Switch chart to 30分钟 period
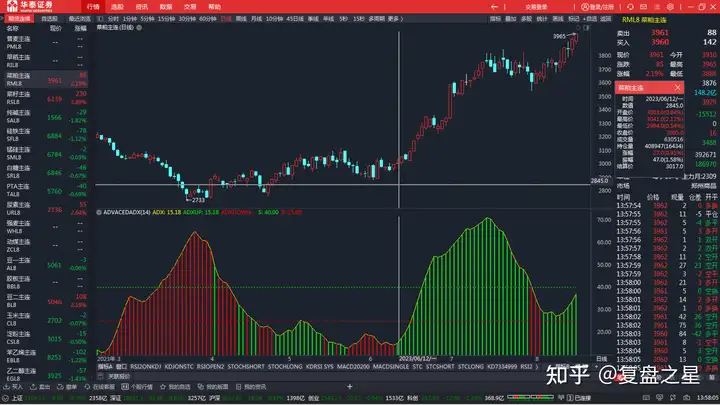Image resolution: width=720 pixels, height=405 pixels. (187, 19)
